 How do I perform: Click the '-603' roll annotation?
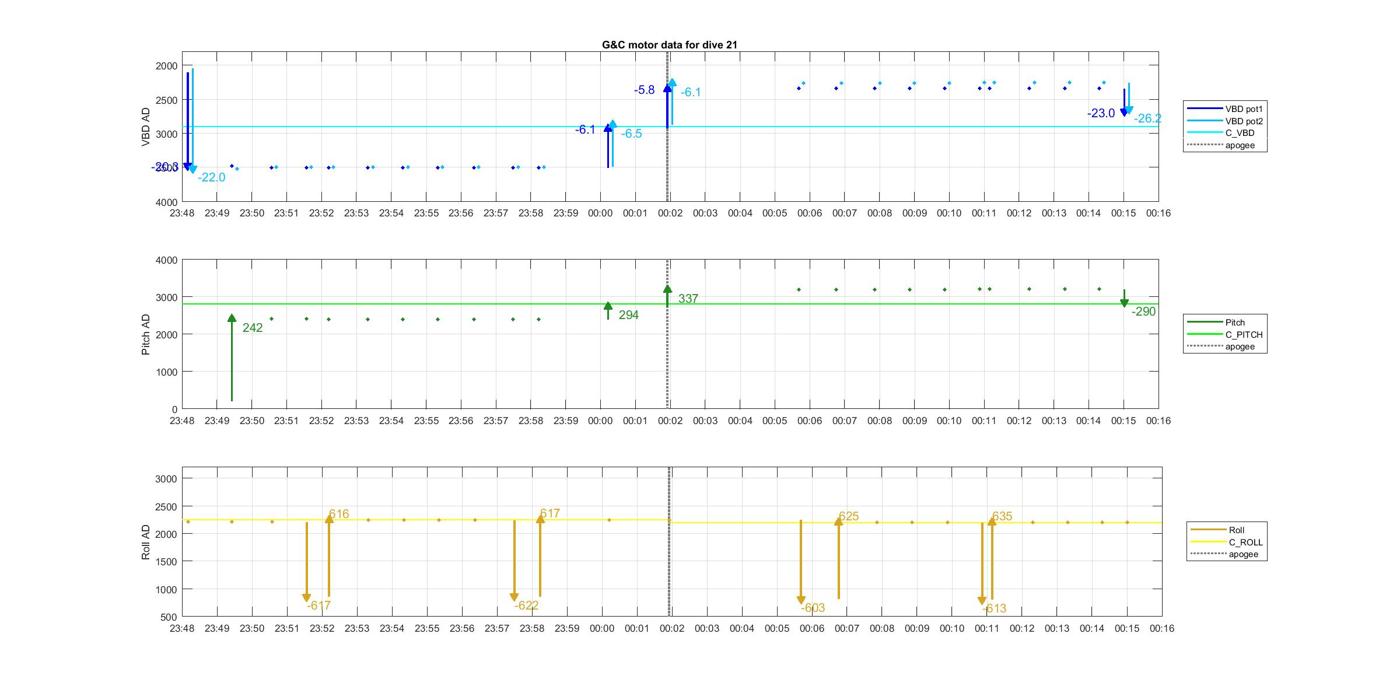[x=813, y=608]
